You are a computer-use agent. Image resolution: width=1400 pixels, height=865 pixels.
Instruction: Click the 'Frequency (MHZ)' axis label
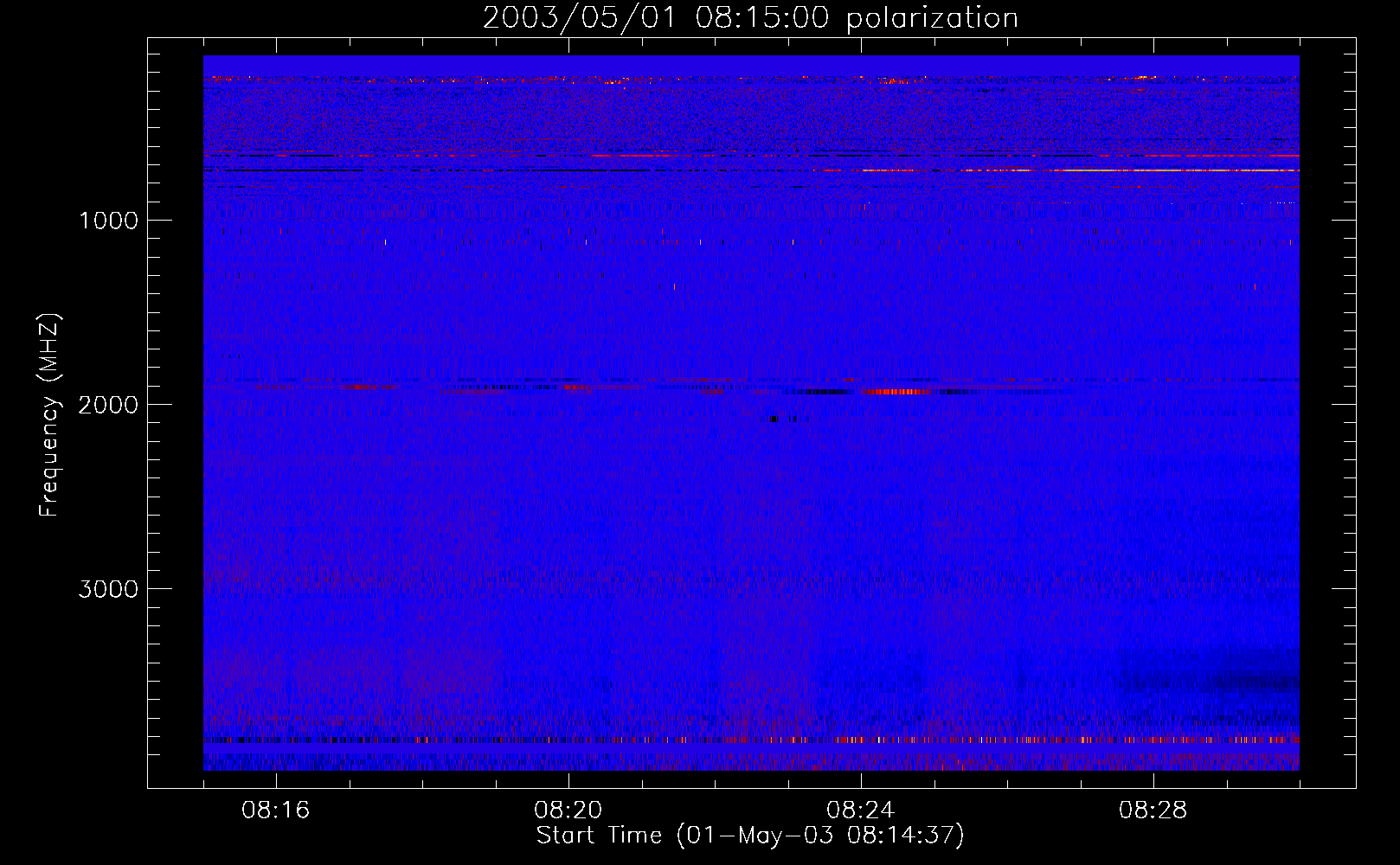(49, 415)
